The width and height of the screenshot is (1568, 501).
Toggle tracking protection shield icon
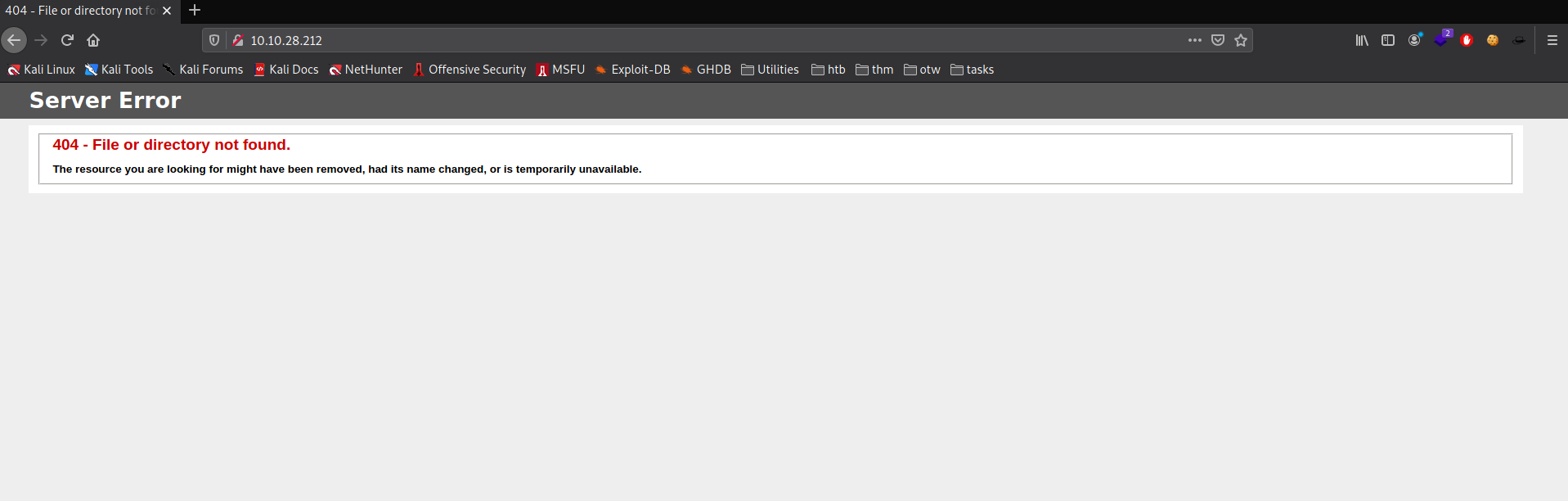click(x=214, y=40)
